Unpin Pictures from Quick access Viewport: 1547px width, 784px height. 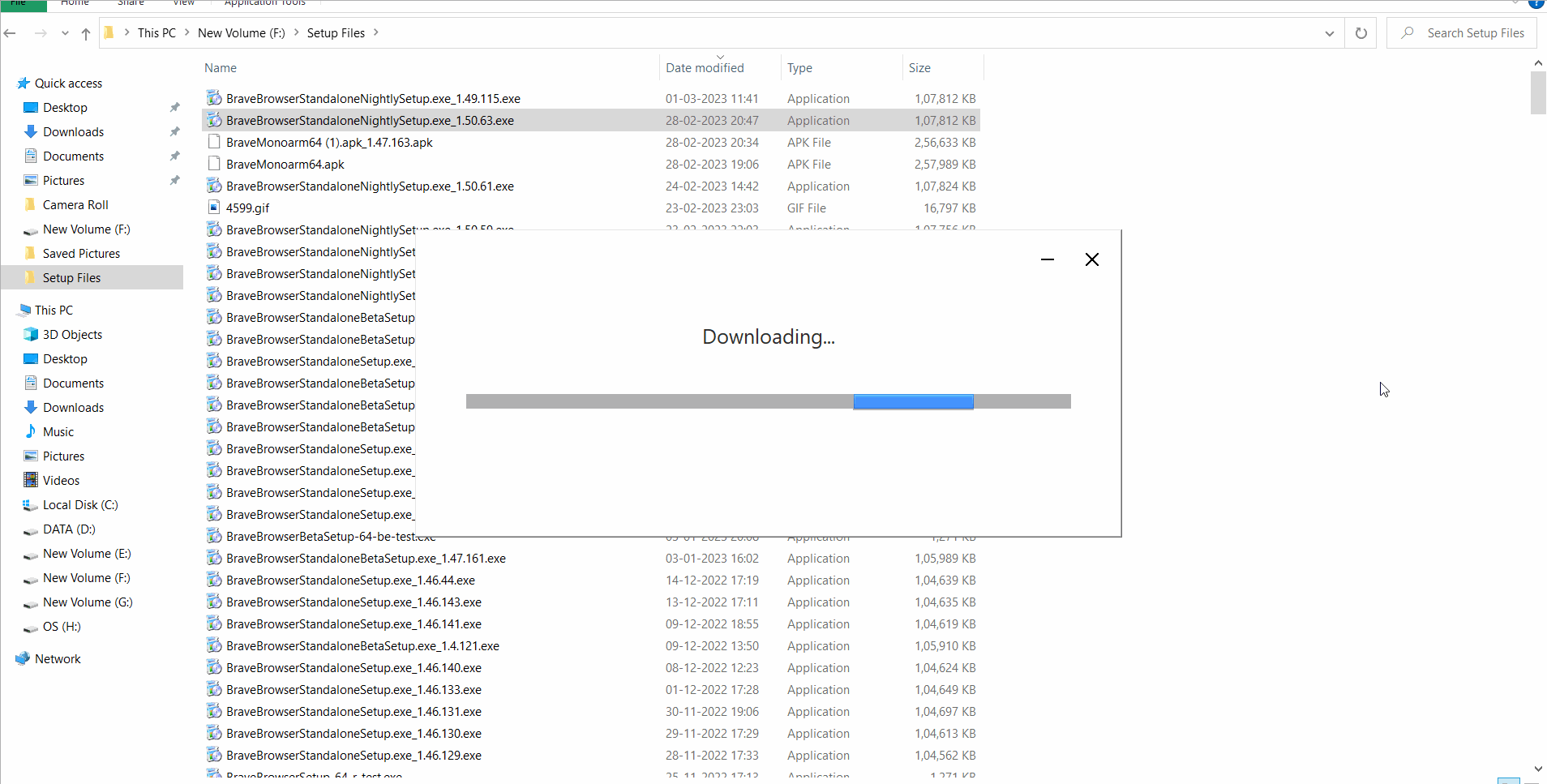pos(174,180)
